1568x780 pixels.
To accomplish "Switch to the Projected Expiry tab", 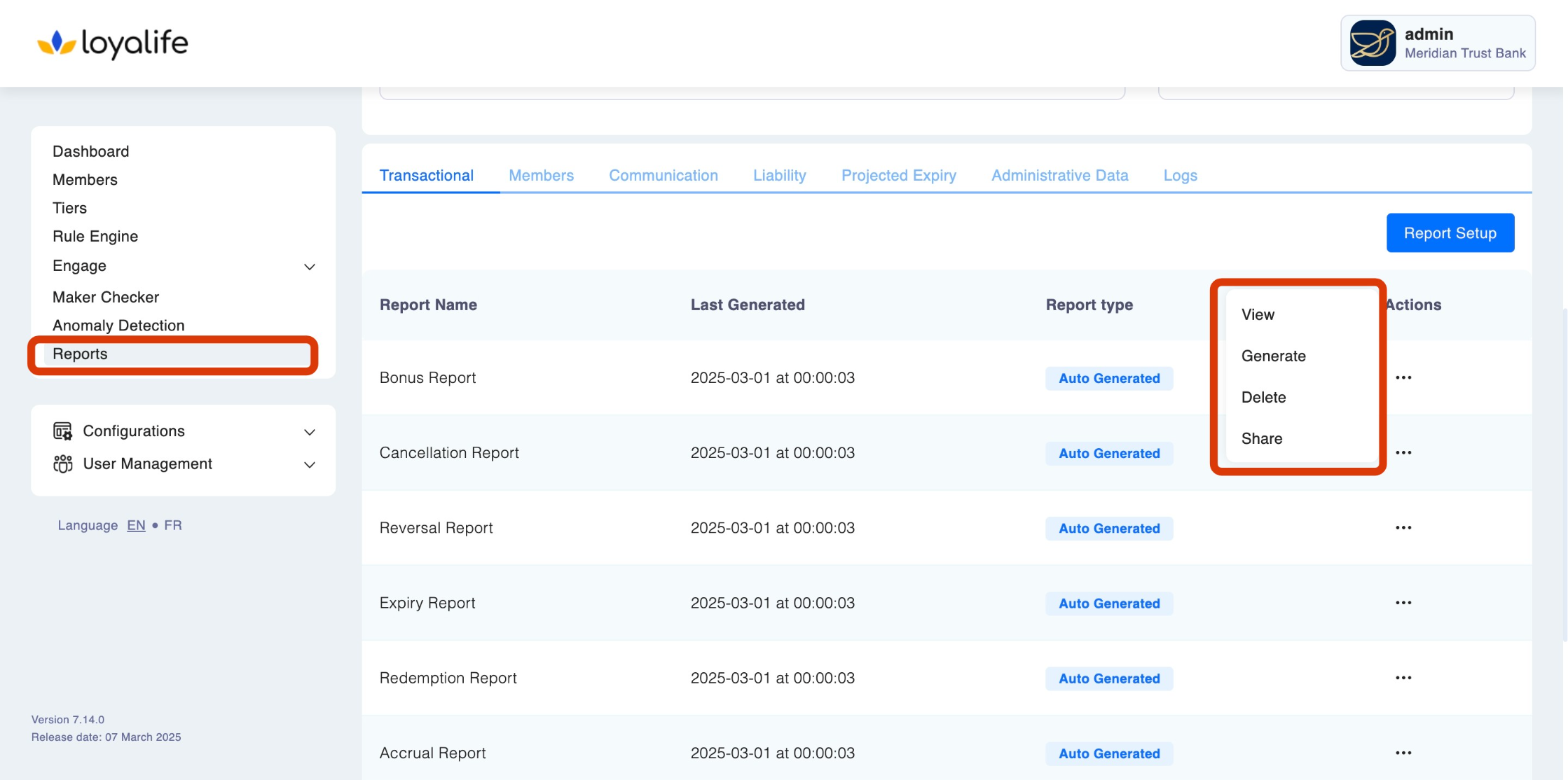I will [x=898, y=176].
